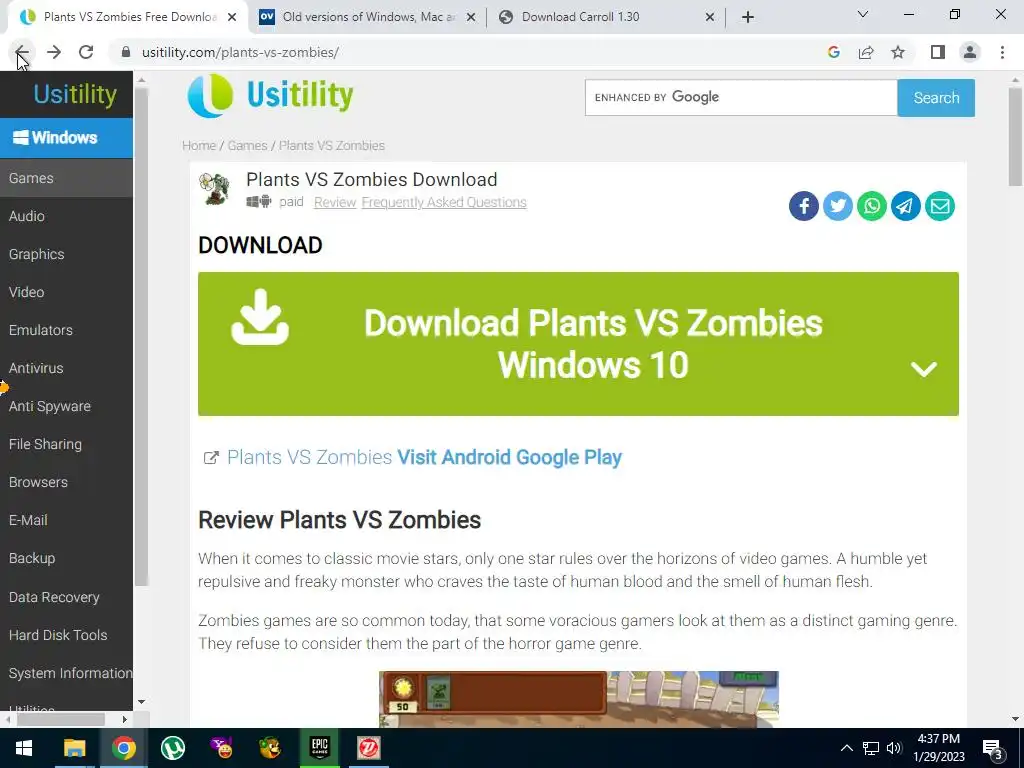Open the Anti Spyware sidebar category
This screenshot has width=1024, height=768.
(66, 406)
